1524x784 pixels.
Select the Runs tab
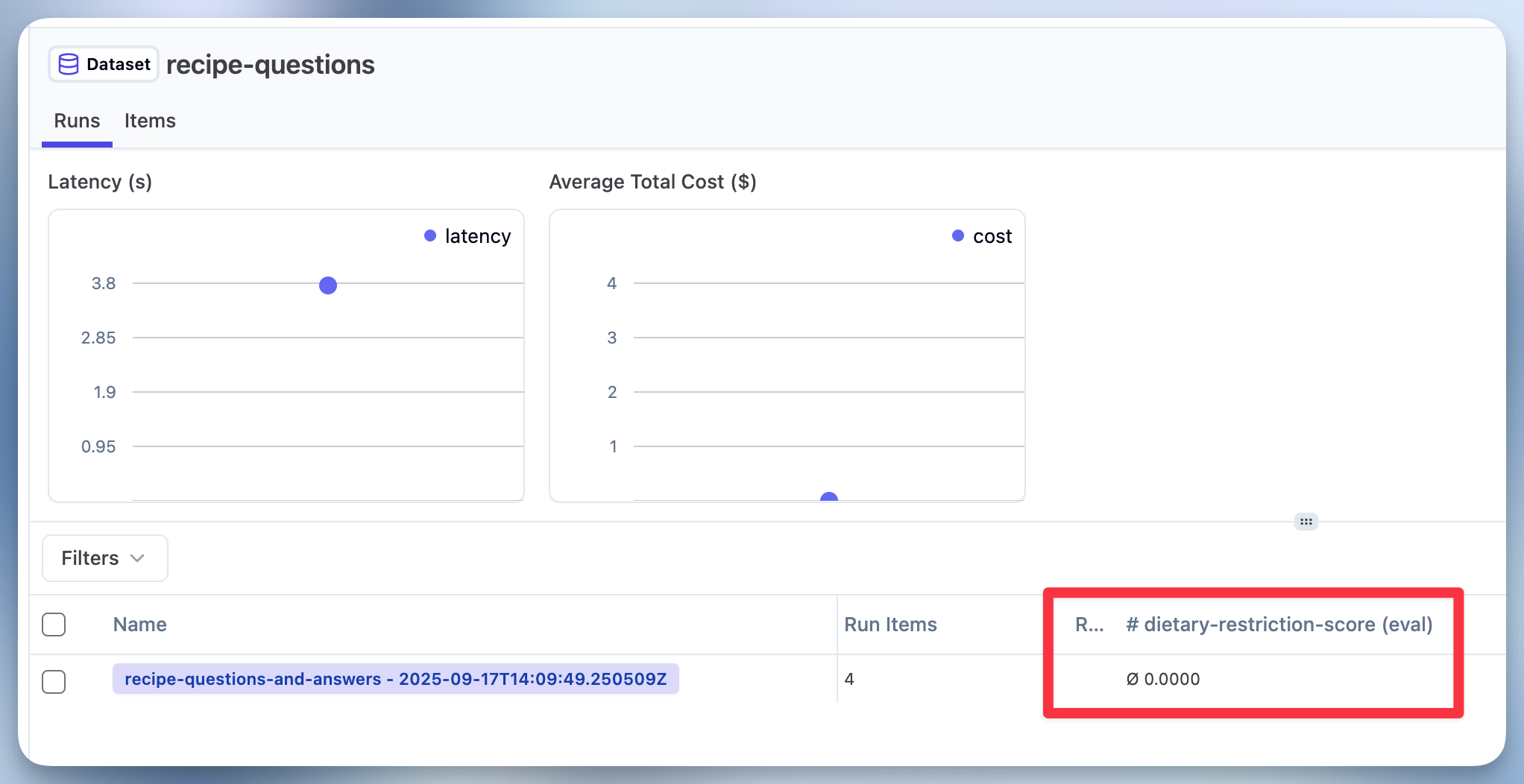coord(77,120)
